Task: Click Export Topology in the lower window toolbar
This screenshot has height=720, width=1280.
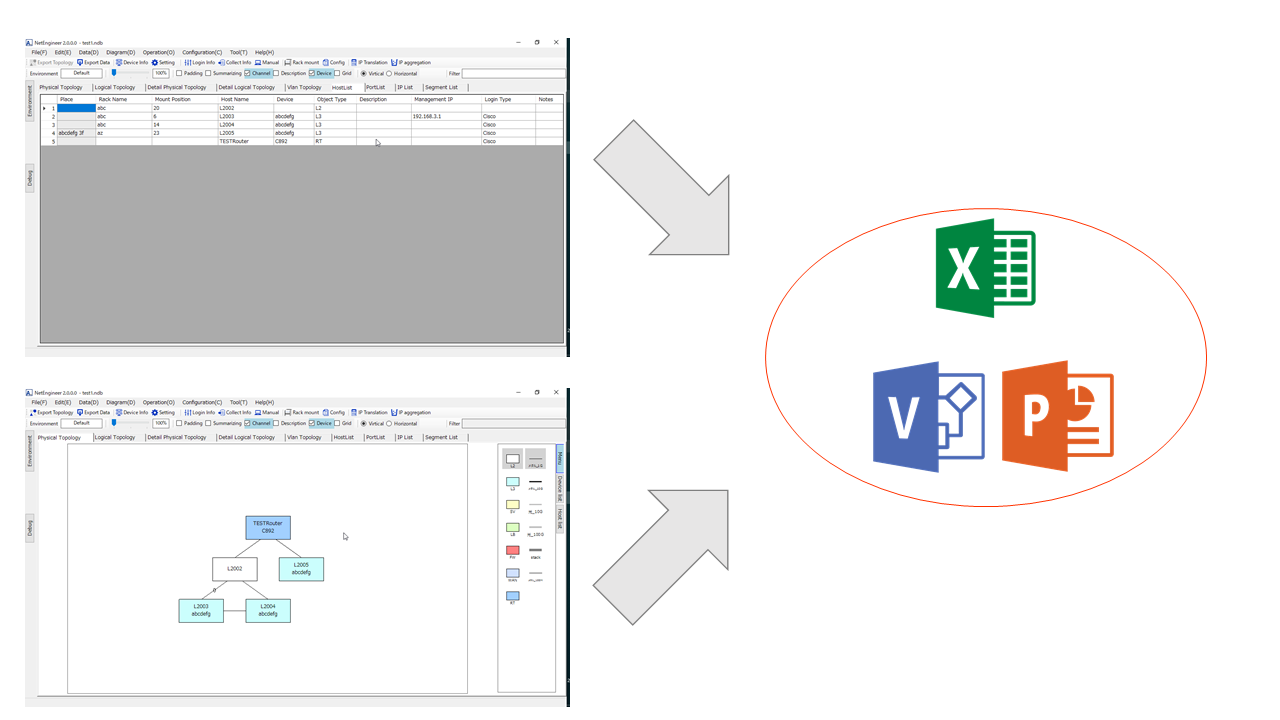Action: point(52,412)
